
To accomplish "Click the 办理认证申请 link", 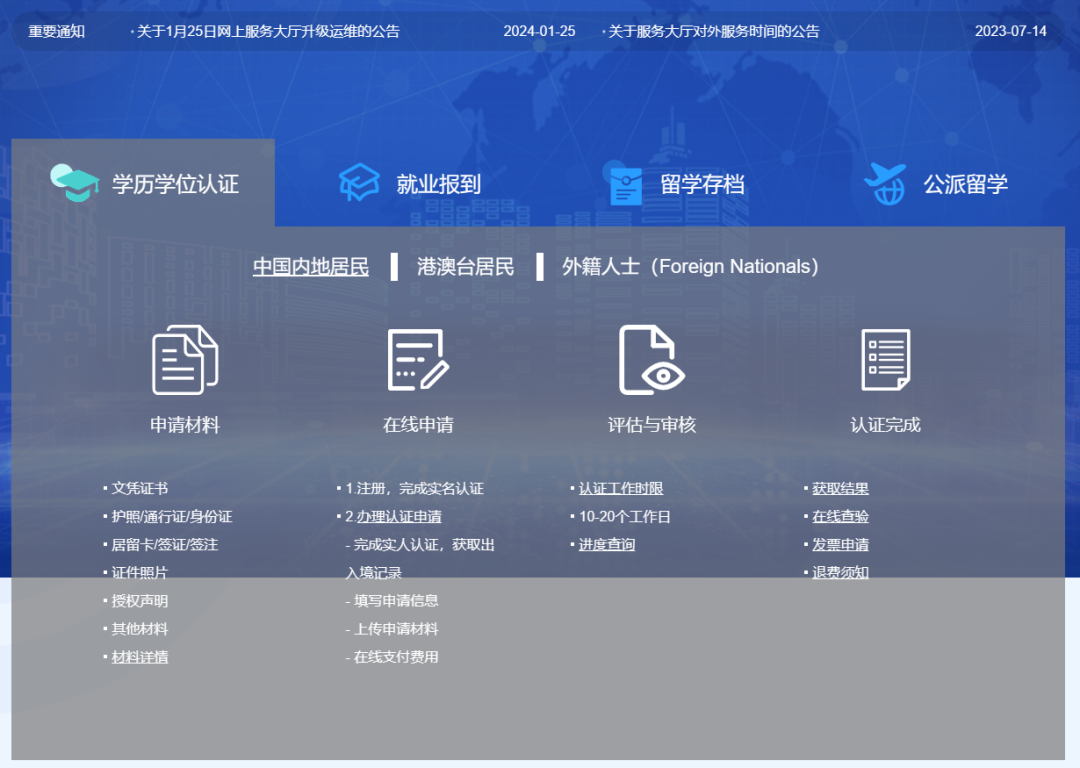I will 399,517.
